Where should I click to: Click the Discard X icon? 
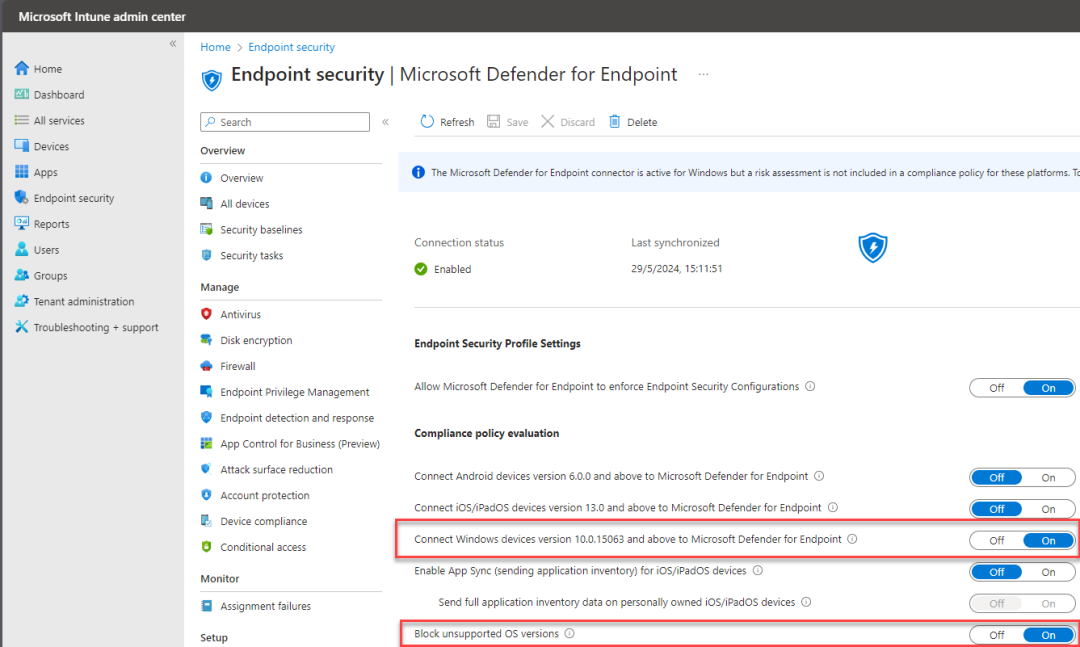(x=548, y=121)
